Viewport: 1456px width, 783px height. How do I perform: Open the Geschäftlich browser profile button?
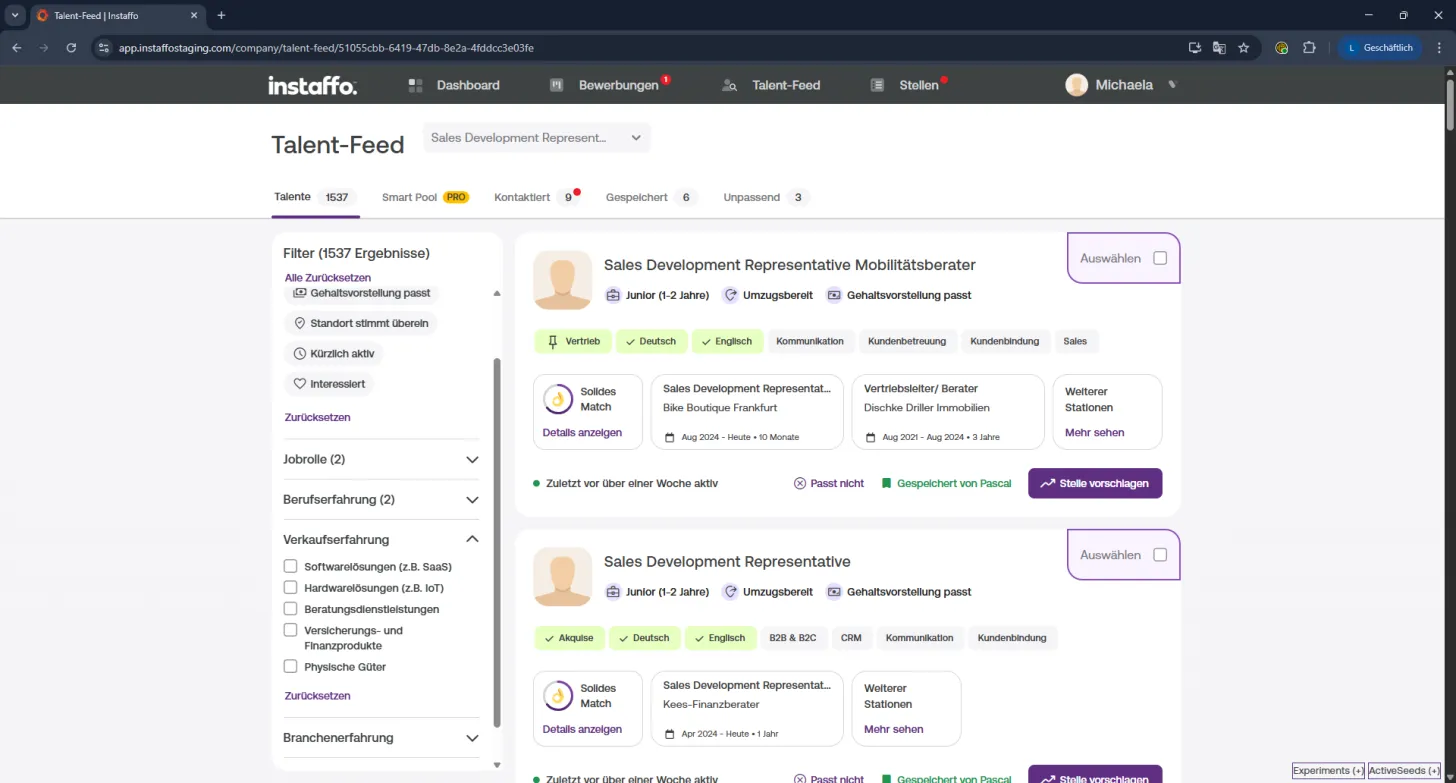(x=1380, y=47)
